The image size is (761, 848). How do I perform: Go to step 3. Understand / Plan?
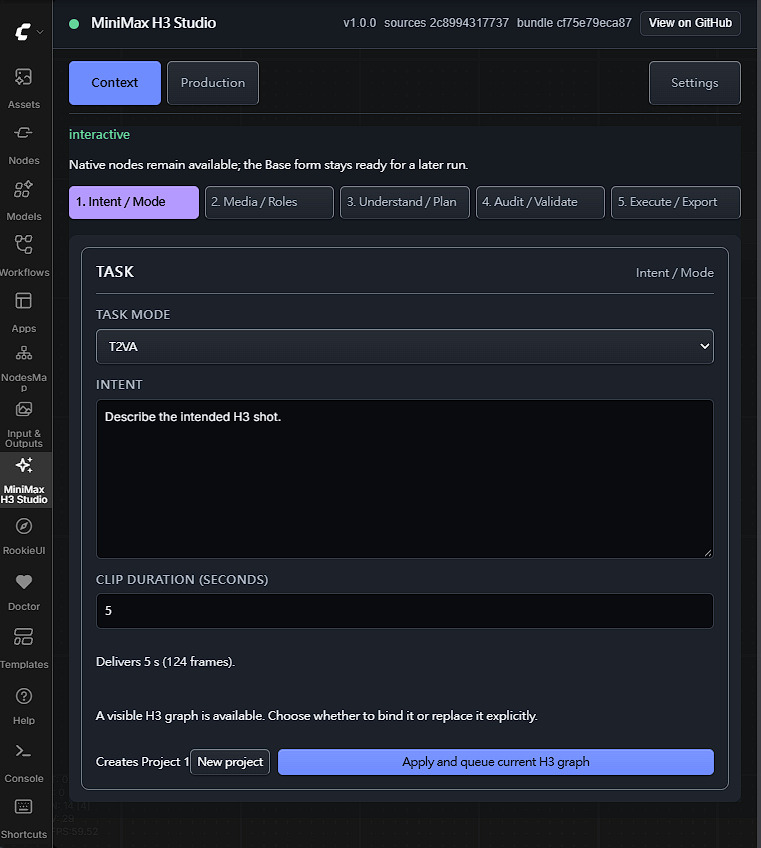click(405, 202)
